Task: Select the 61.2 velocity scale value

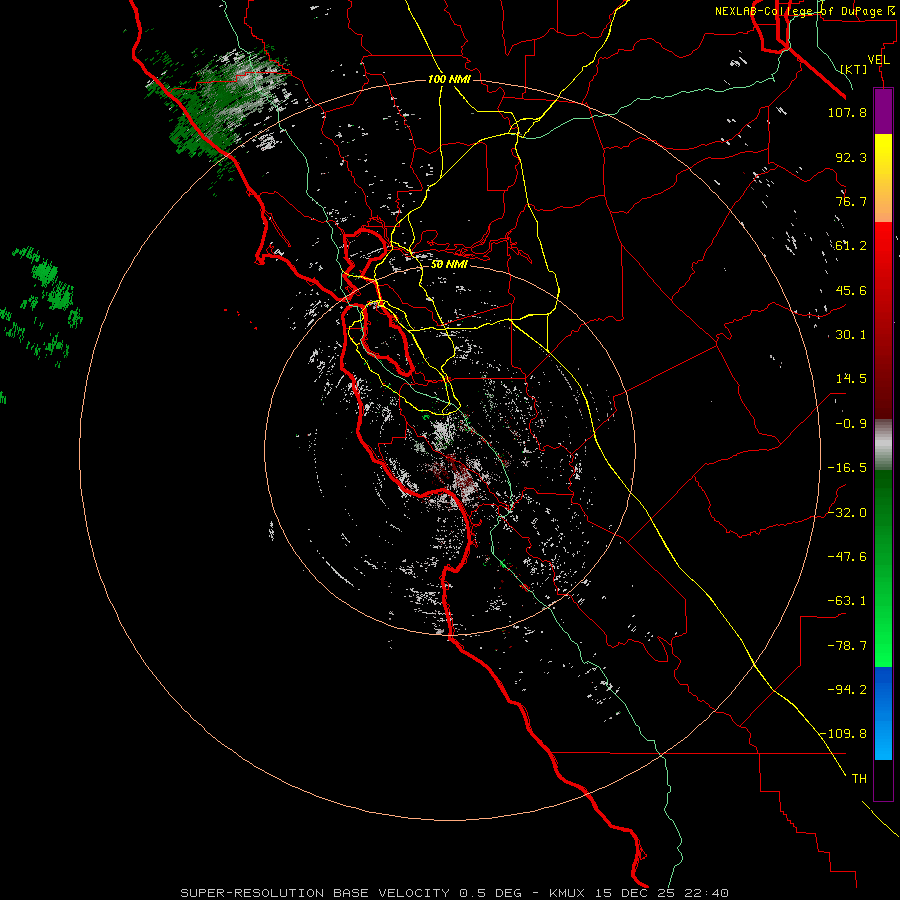Action: [851, 246]
